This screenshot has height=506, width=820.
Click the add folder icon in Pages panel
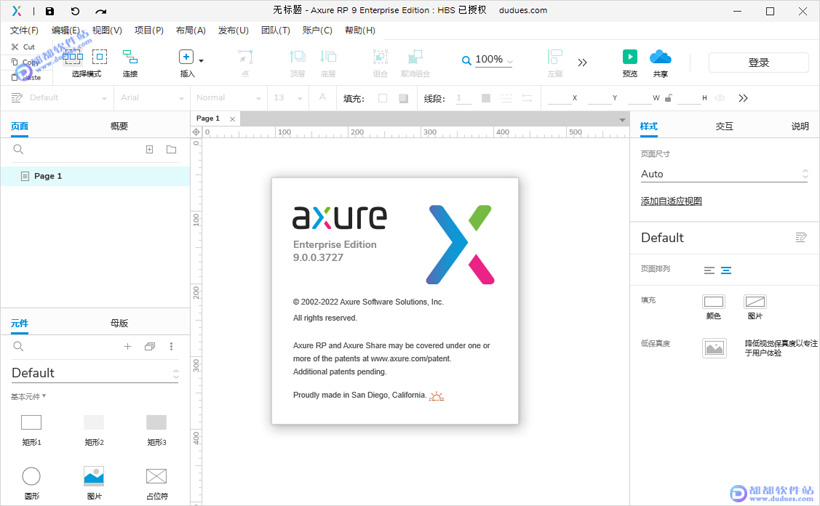(171, 150)
